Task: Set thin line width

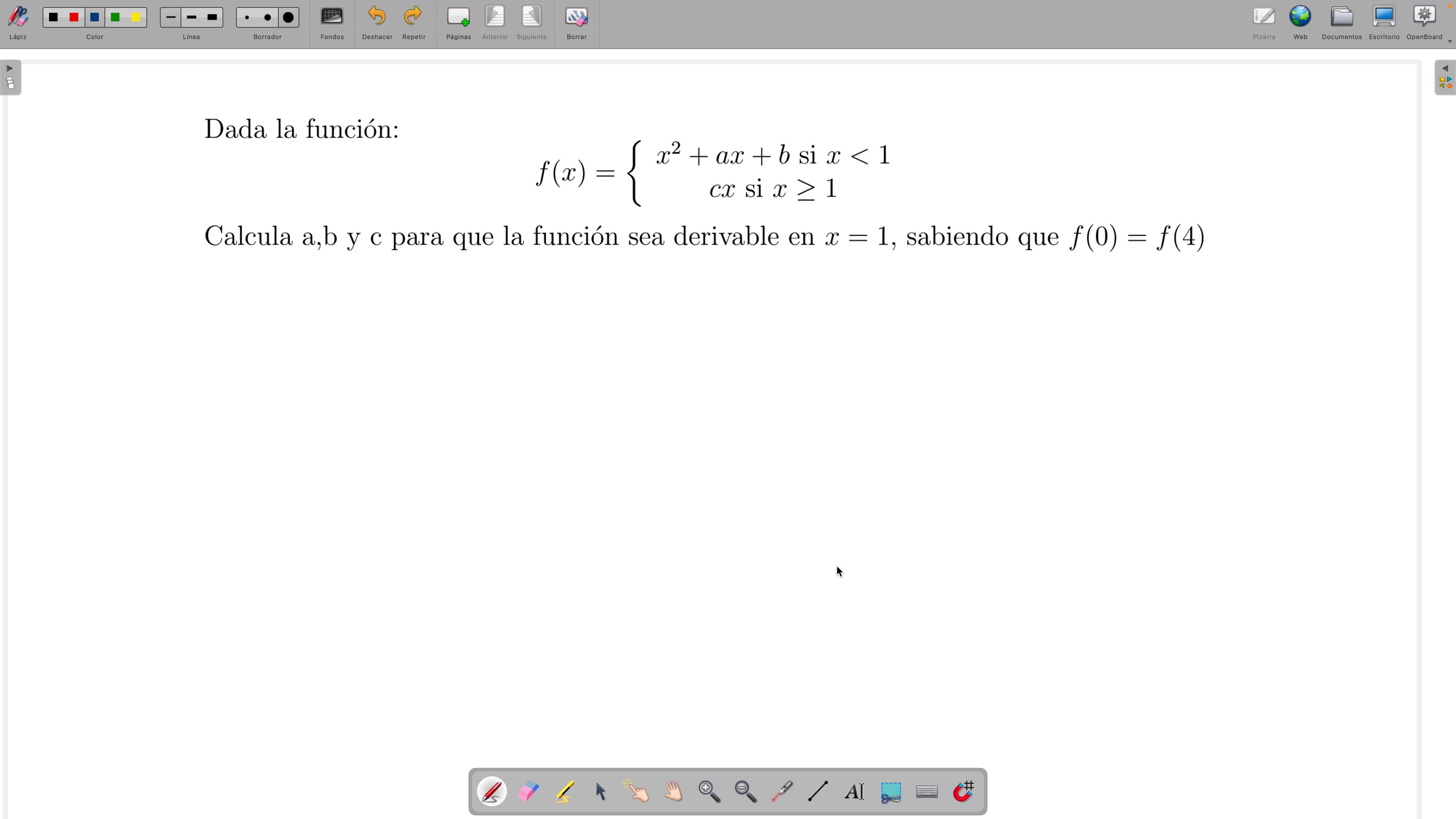Action: (171, 17)
